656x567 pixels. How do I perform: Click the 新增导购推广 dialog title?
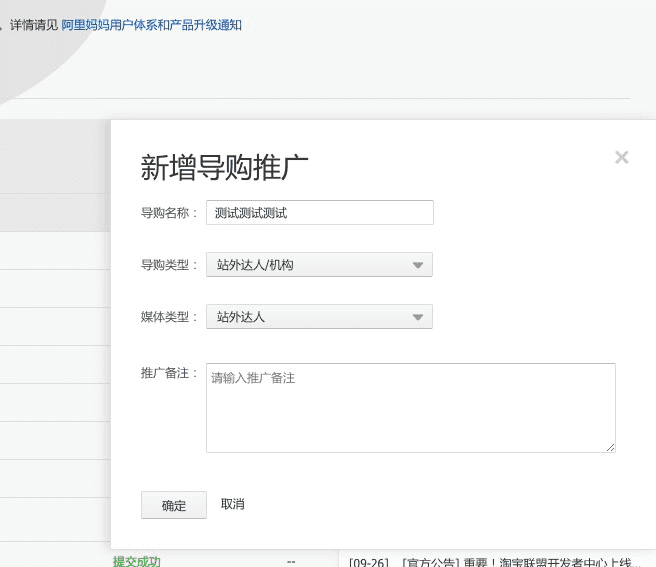pyautogui.click(x=224, y=167)
